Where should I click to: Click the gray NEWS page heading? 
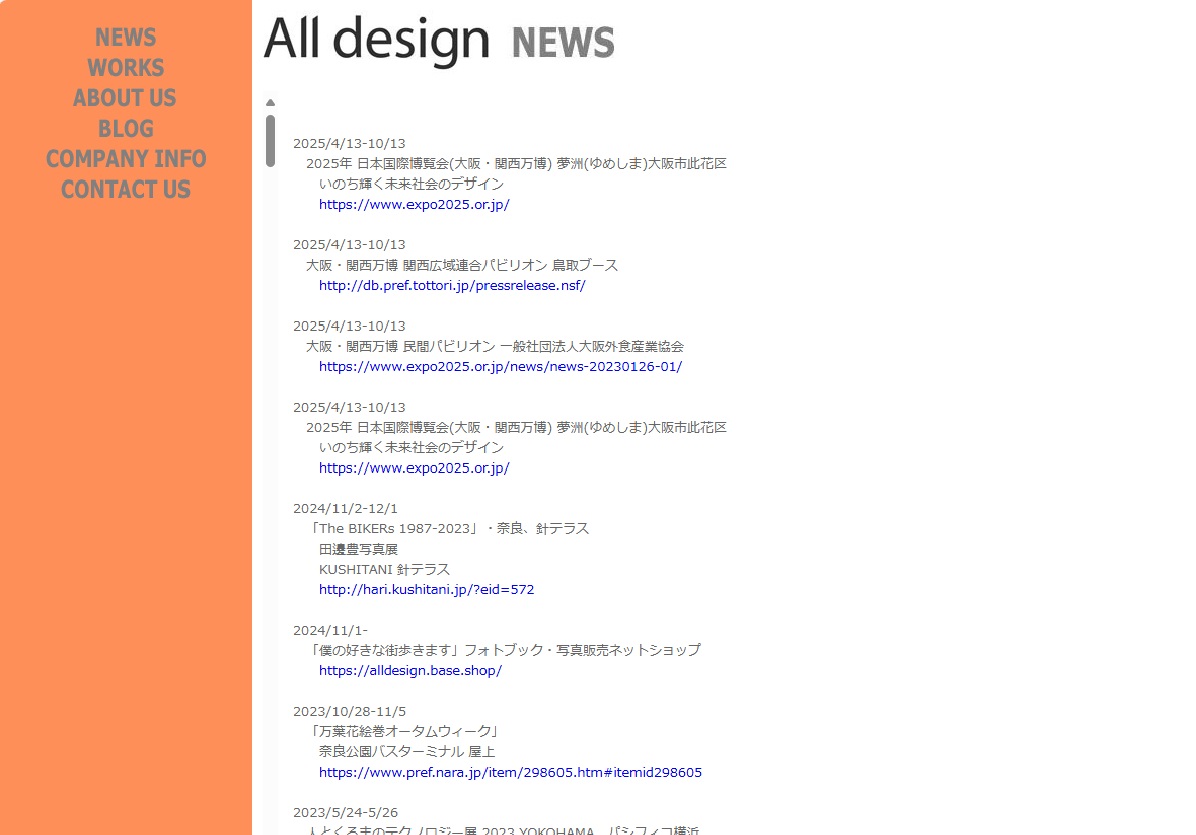click(562, 43)
